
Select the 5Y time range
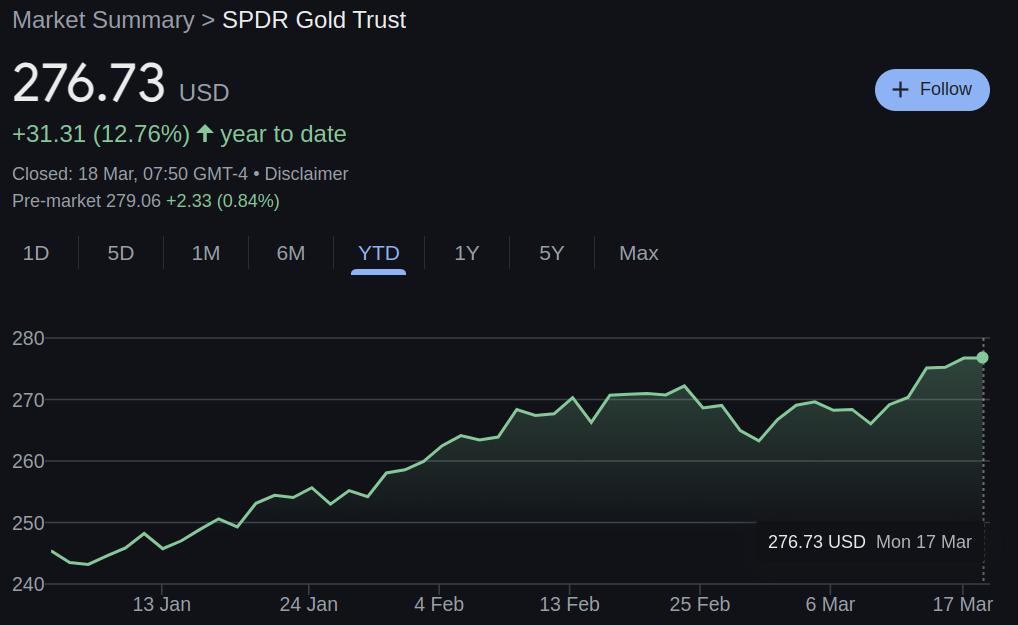tap(552, 253)
